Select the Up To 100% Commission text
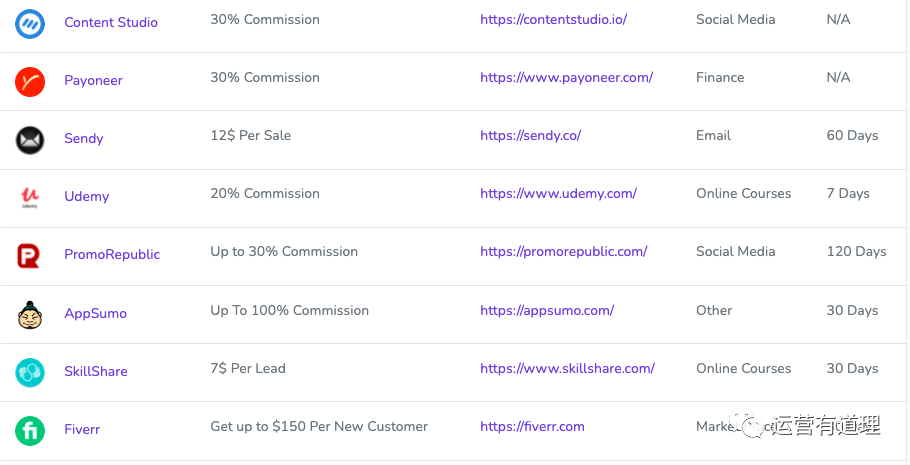 (290, 310)
